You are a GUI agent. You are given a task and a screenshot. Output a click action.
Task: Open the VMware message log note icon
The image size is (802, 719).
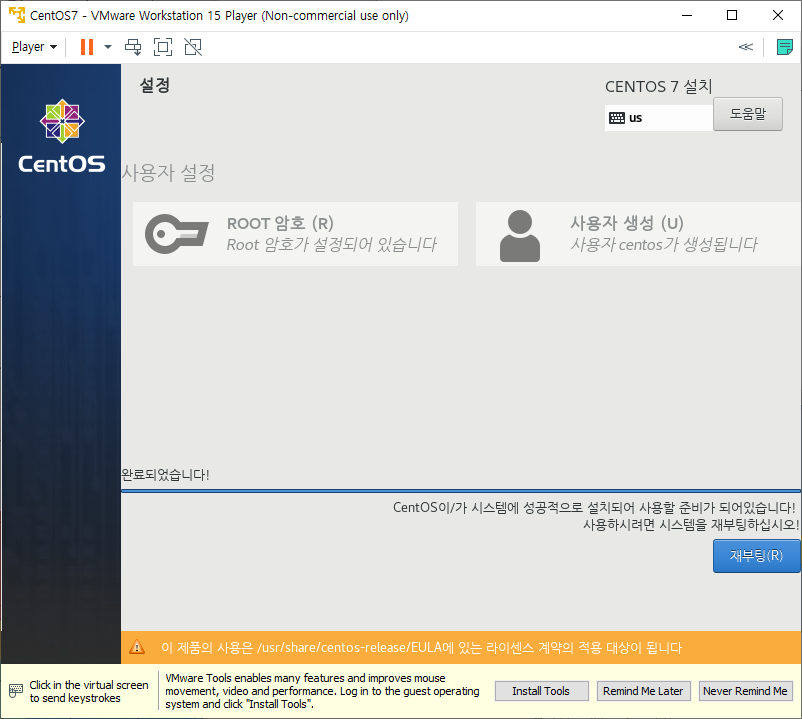(x=785, y=47)
